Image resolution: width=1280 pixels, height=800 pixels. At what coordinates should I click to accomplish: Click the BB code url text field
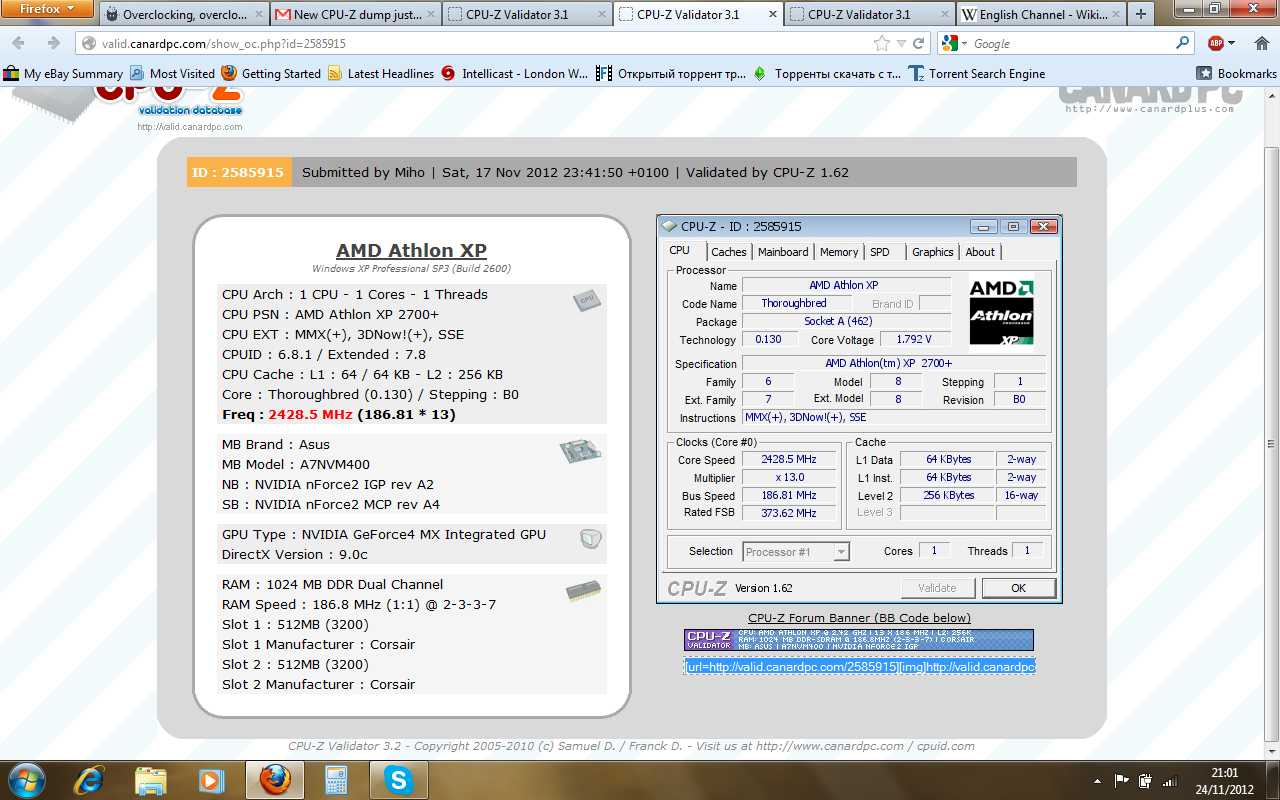[860, 666]
